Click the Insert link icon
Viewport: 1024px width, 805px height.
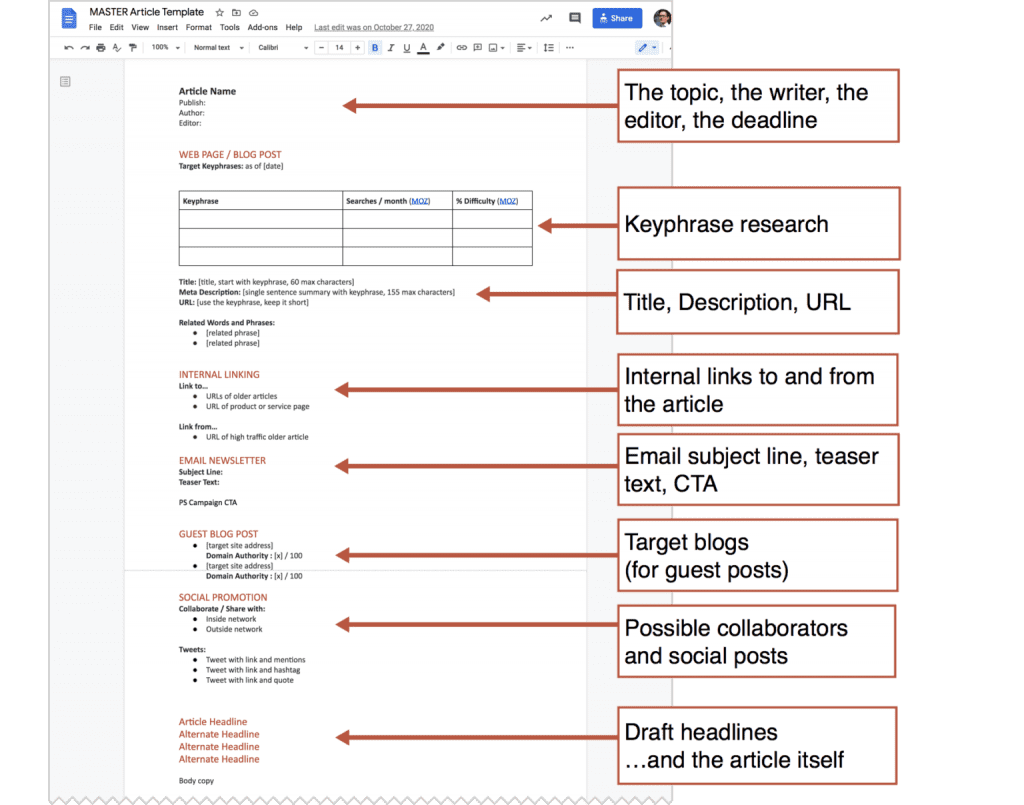[462, 48]
